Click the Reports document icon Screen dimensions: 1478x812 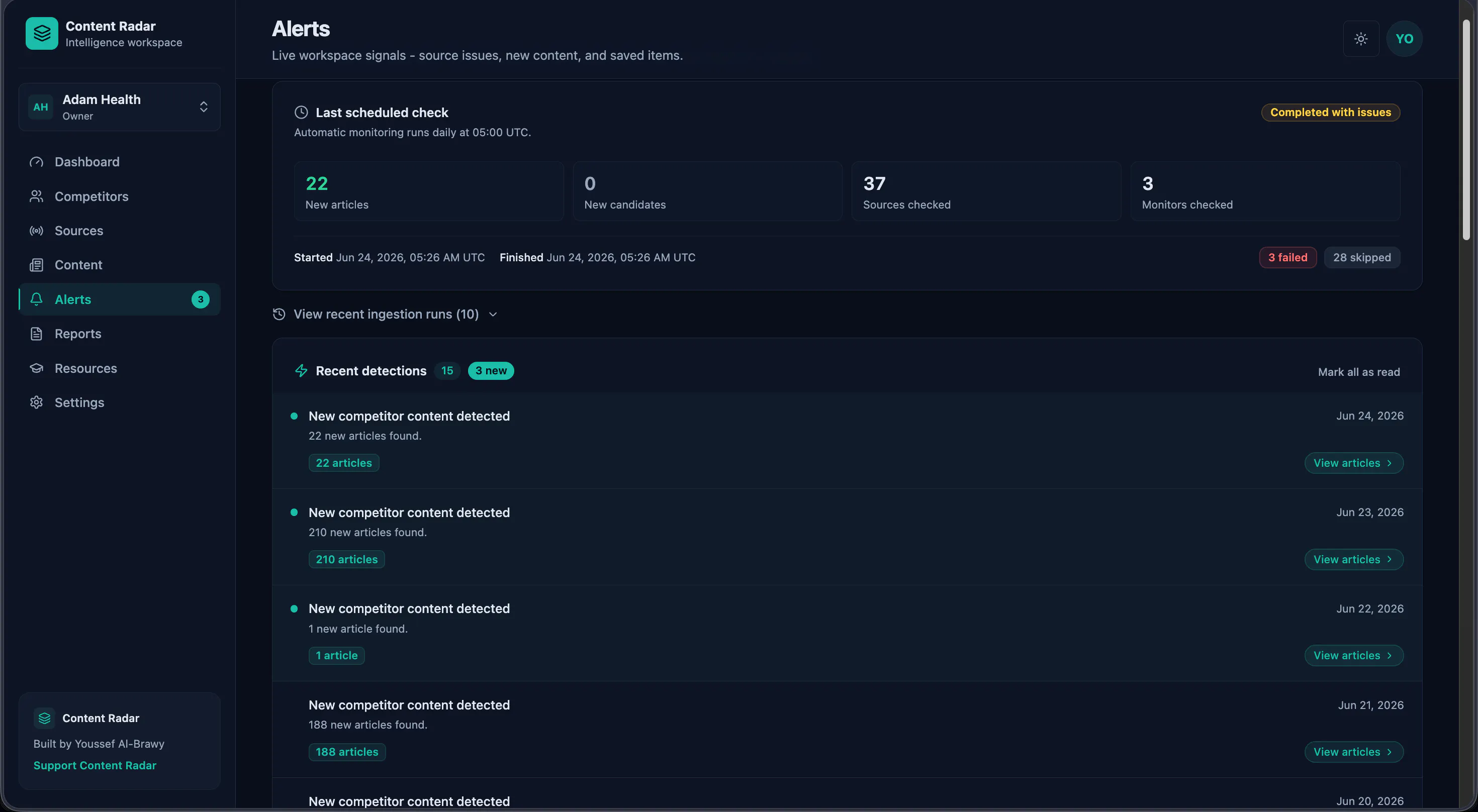(37, 334)
